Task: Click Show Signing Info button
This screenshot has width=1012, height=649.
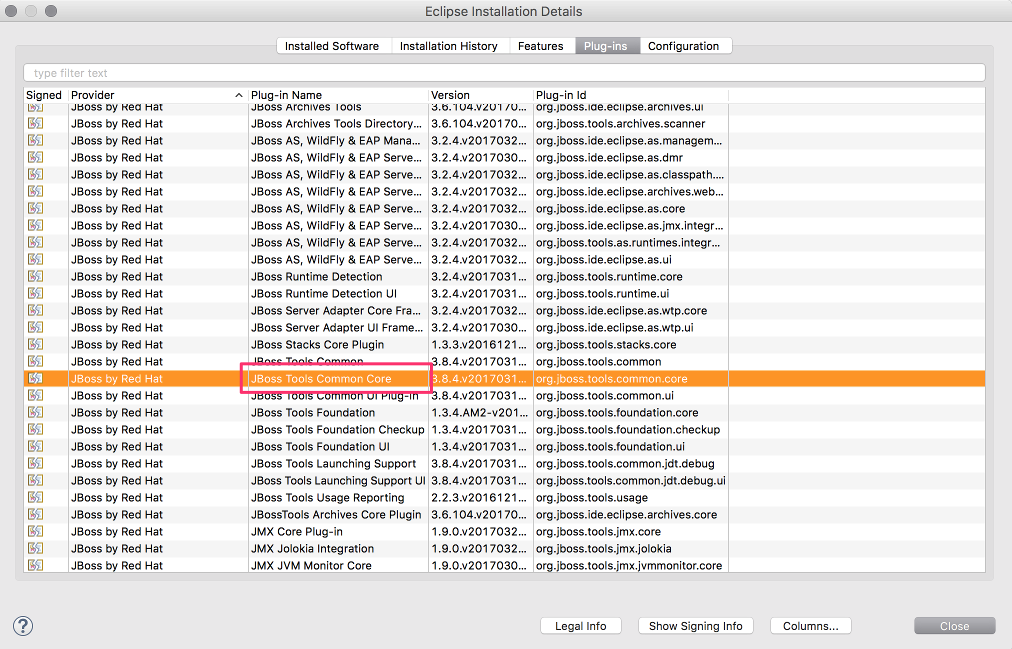Action: point(696,626)
